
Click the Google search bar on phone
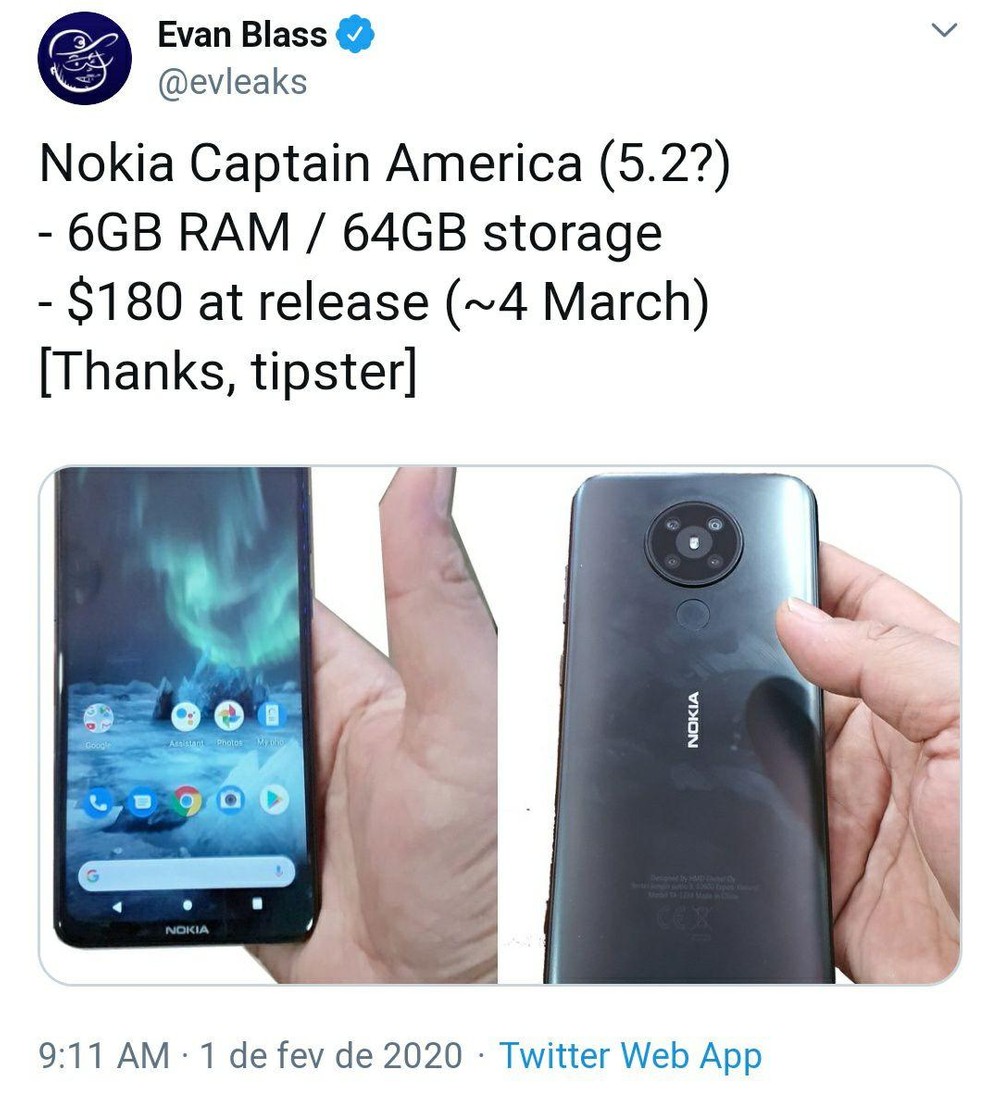(x=186, y=872)
